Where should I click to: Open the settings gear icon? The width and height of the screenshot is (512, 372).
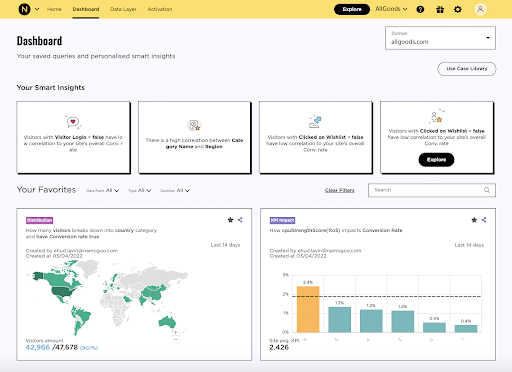point(458,9)
